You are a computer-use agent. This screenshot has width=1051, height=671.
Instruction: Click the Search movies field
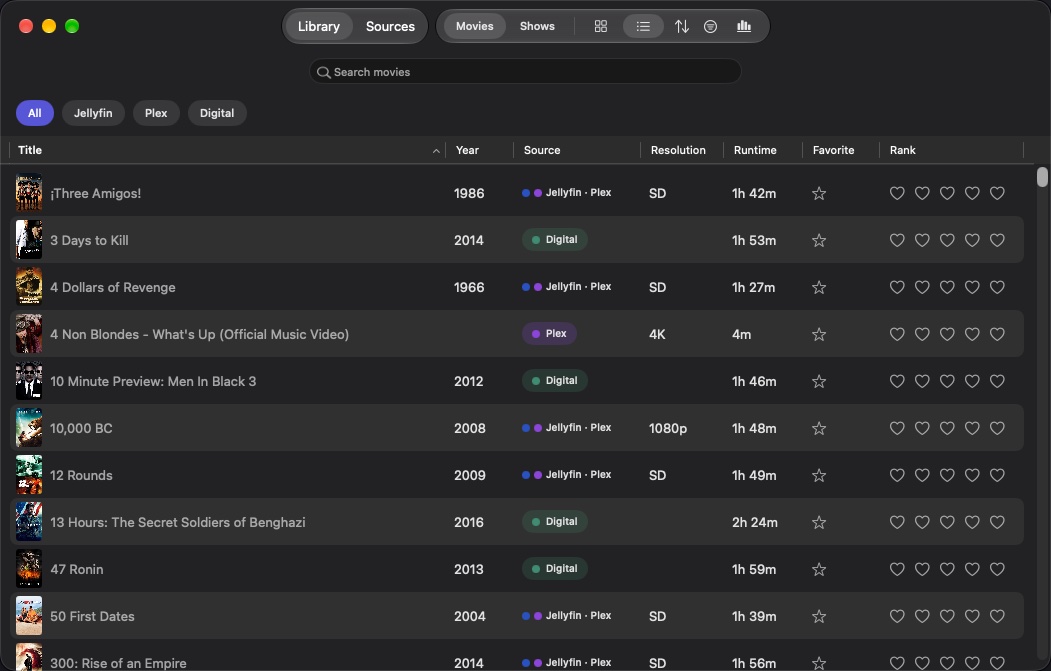click(526, 72)
